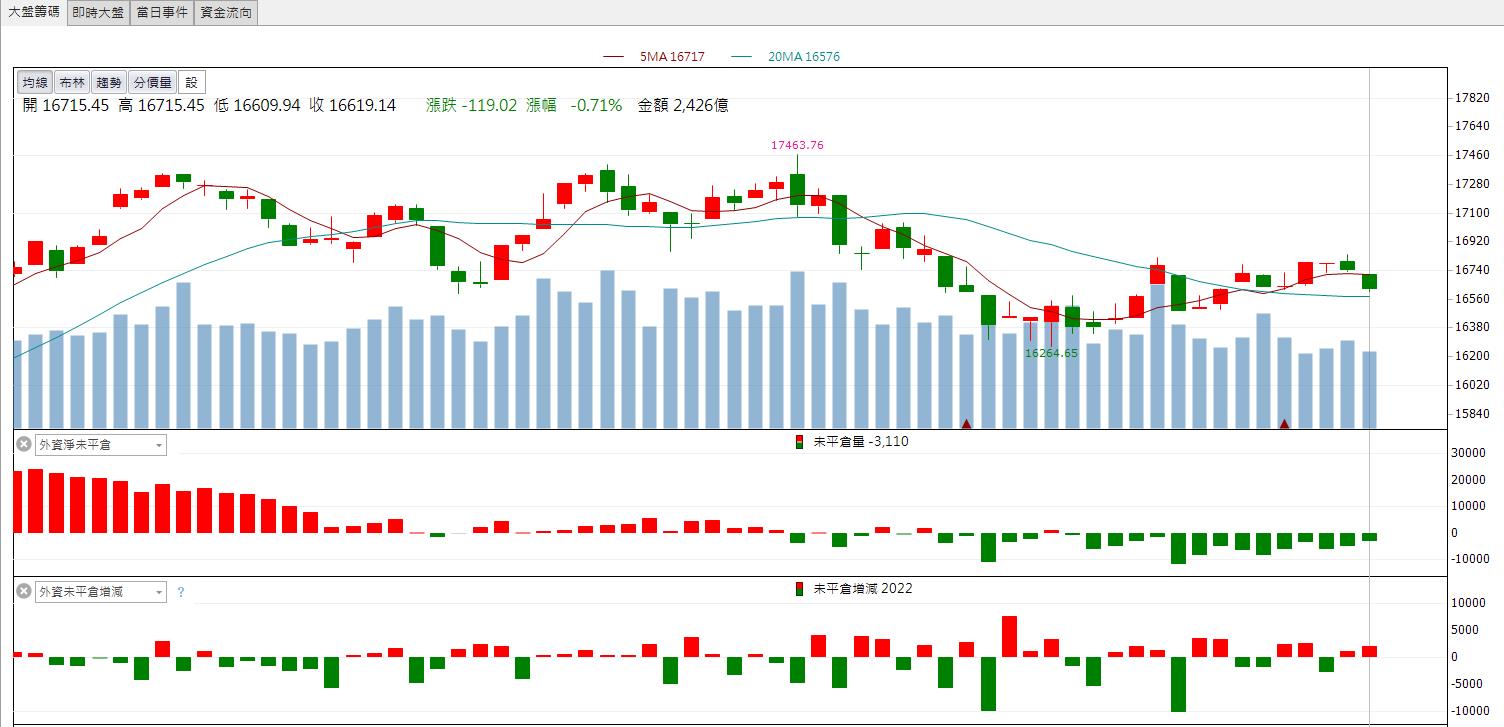Close the 外資淨未平倉 indicator panel
The image size is (1504, 727).
tap(24, 444)
